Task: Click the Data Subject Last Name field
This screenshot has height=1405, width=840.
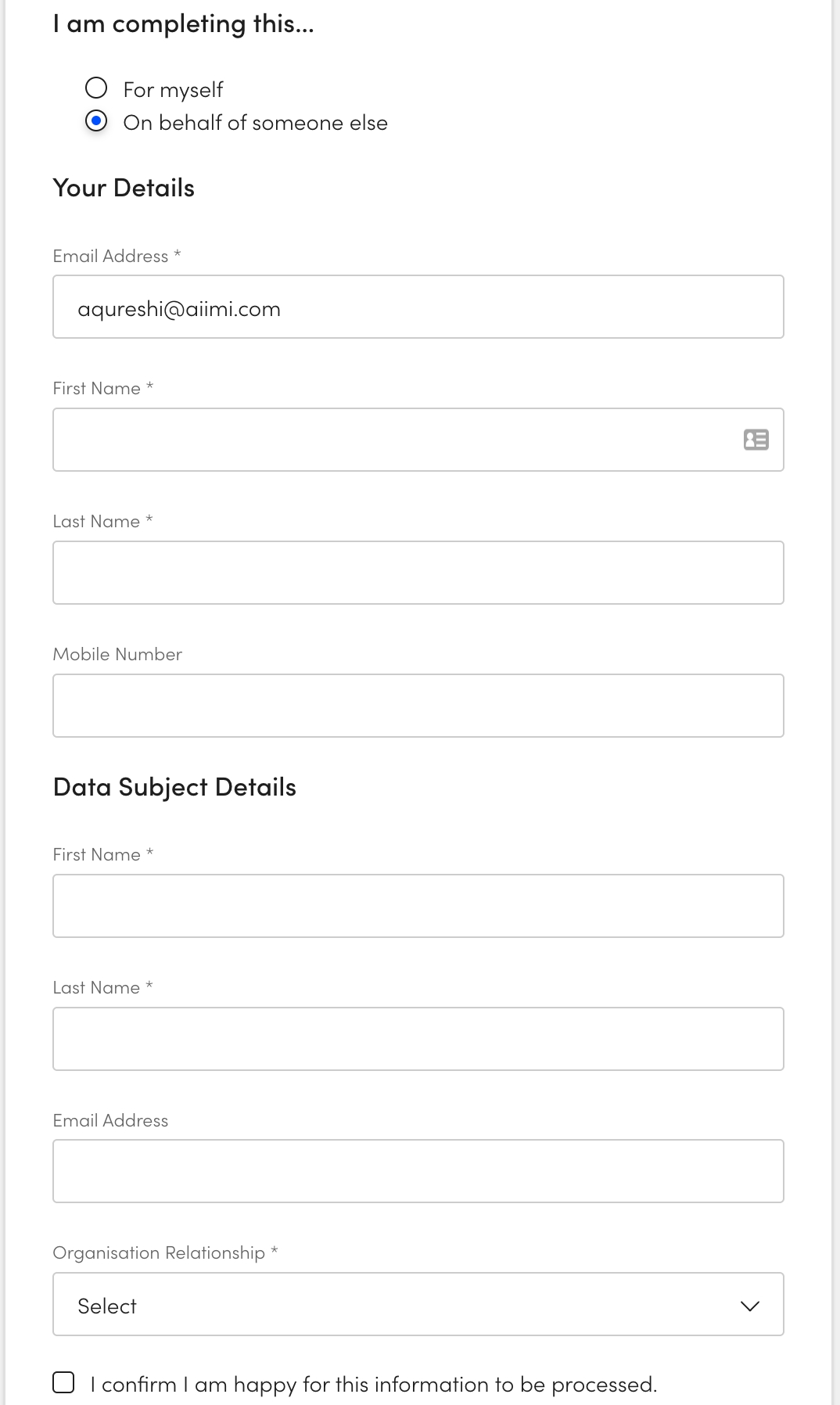Action: (418, 1039)
